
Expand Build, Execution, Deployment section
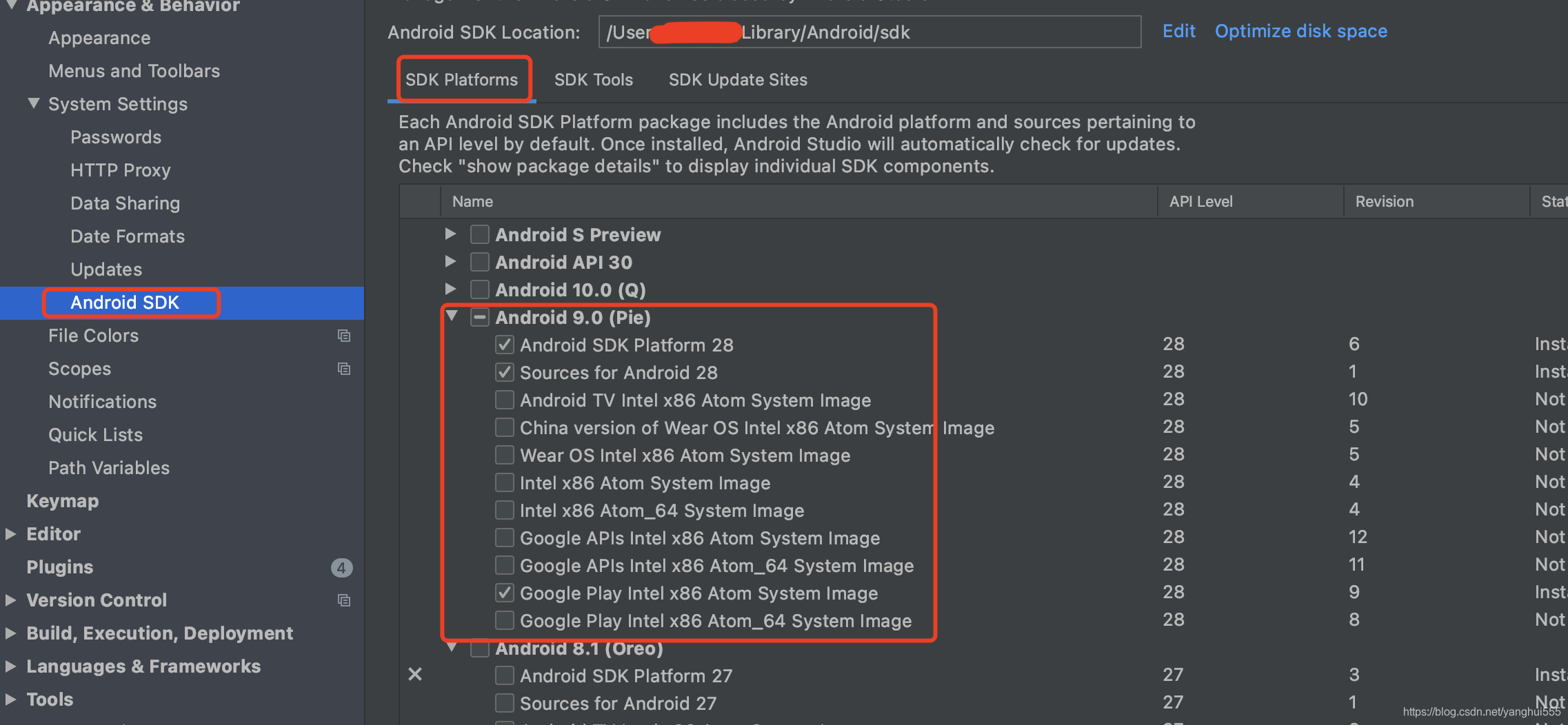[10, 633]
